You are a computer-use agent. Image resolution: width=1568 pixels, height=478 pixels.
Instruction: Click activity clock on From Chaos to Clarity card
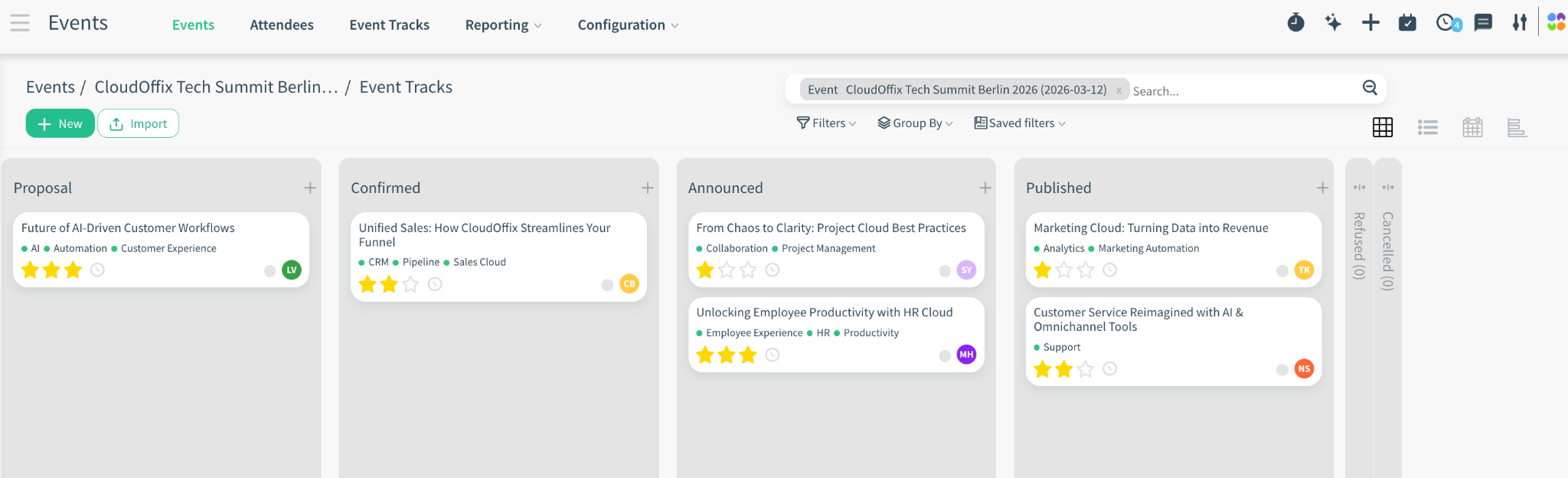(773, 270)
